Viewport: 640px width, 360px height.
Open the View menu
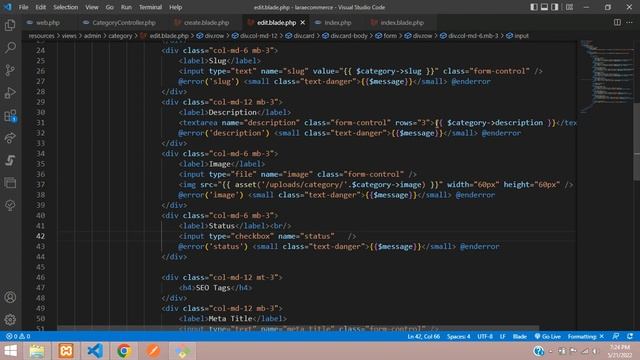tap(91, 7)
